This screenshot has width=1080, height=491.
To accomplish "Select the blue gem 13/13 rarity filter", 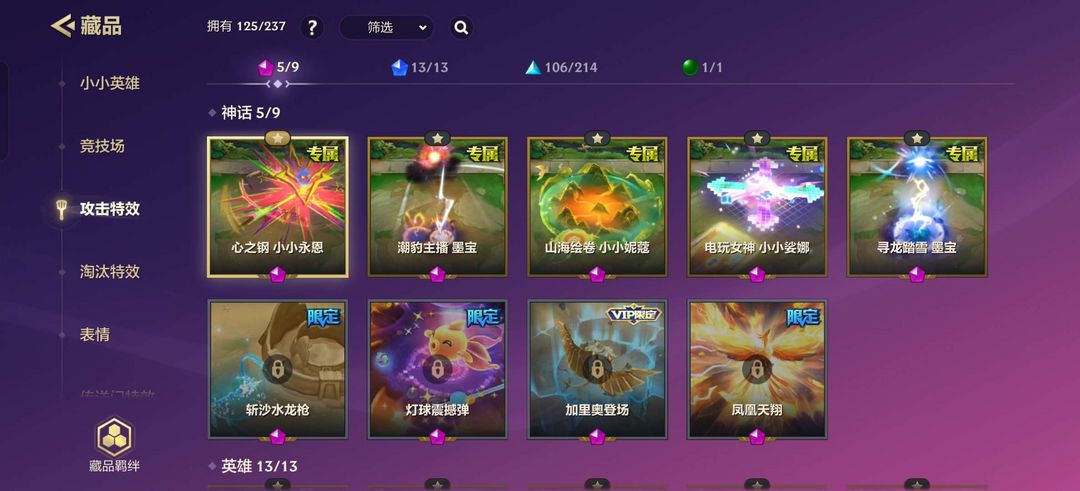I will [419, 67].
